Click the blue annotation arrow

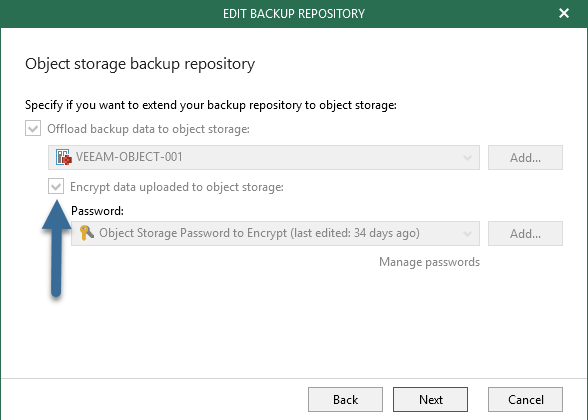(x=56, y=248)
